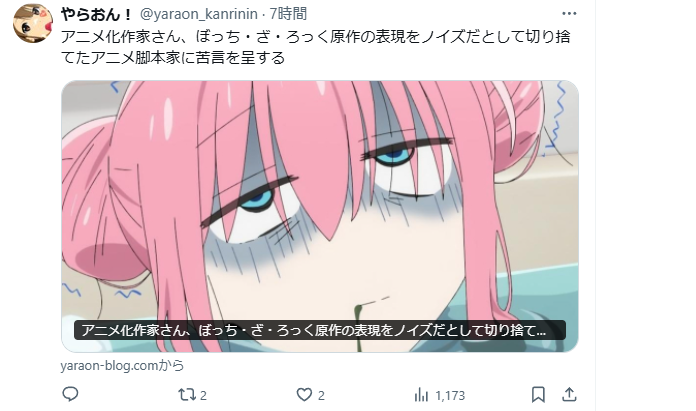Viewport: 696px width, 411px height.
Task: Click the 1,173 view count number
Action: pos(450,395)
